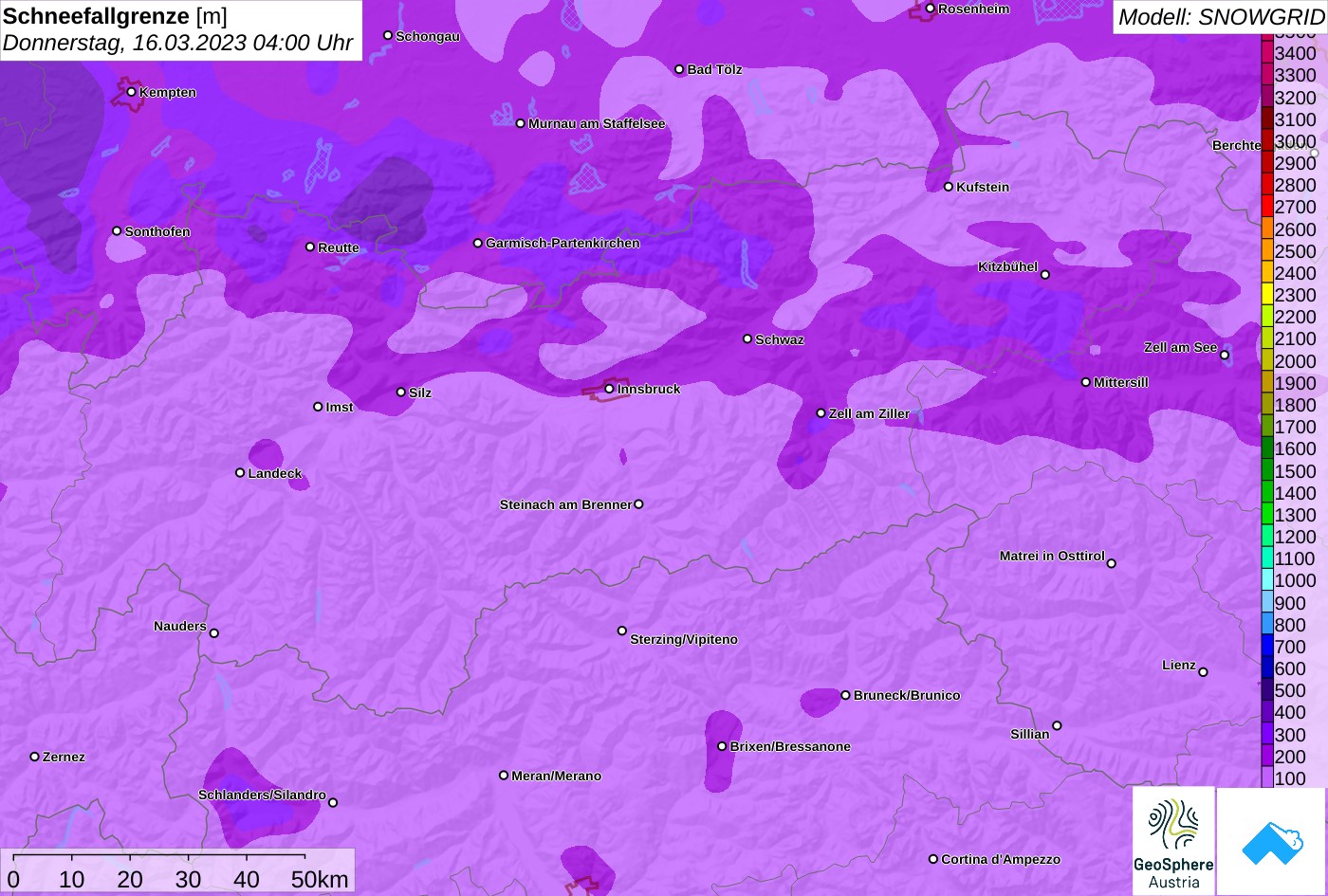Screen dimensions: 1328x896
Task: Click the Schlanders/Silandro marker dot
Action: click(x=333, y=802)
